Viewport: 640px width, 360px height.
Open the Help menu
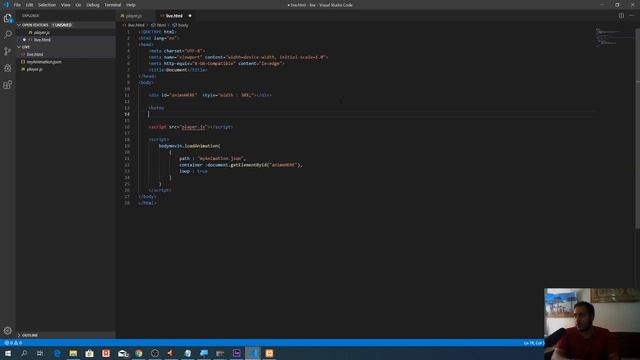coord(131,5)
